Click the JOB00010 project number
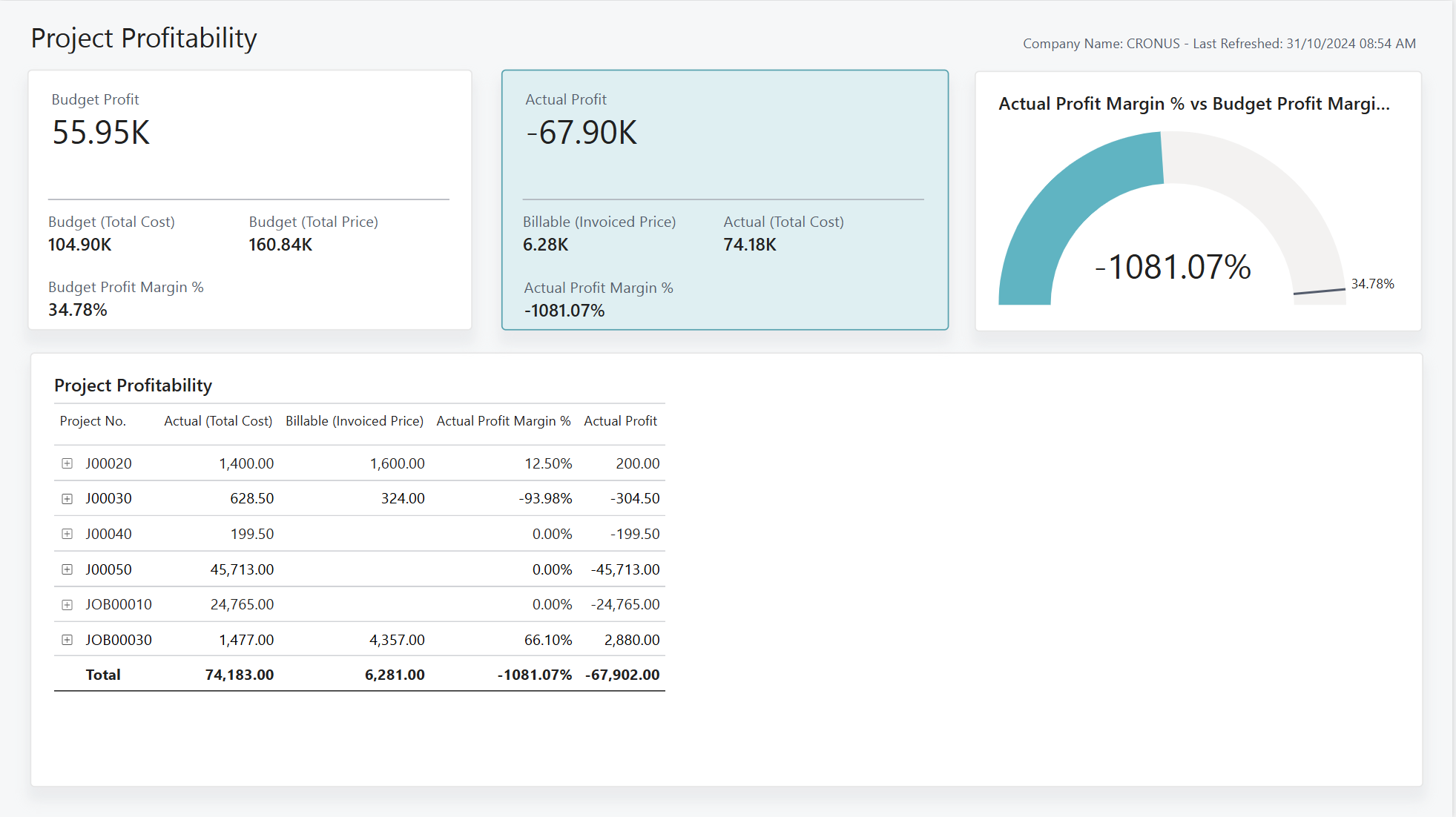Image resolution: width=1456 pixels, height=817 pixels. click(119, 605)
